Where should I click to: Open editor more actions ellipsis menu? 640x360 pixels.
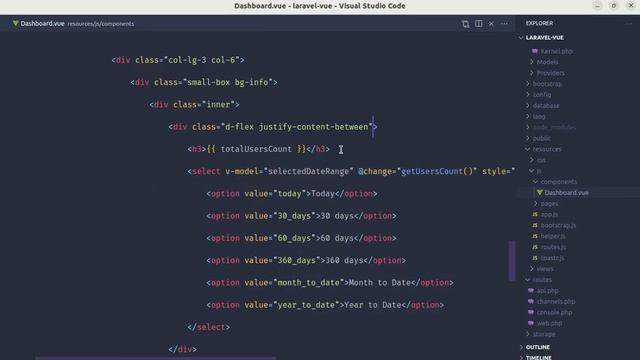(x=504, y=24)
